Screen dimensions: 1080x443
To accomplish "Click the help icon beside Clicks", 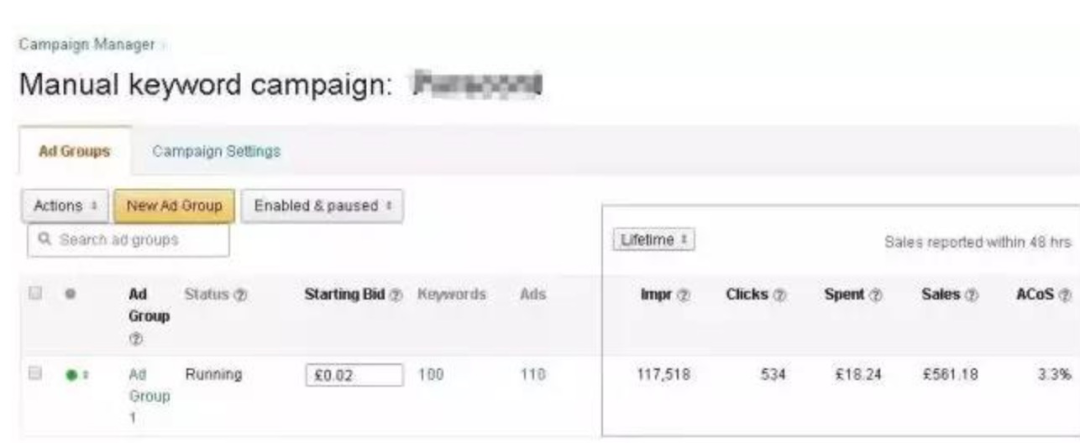I will tap(777, 294).
